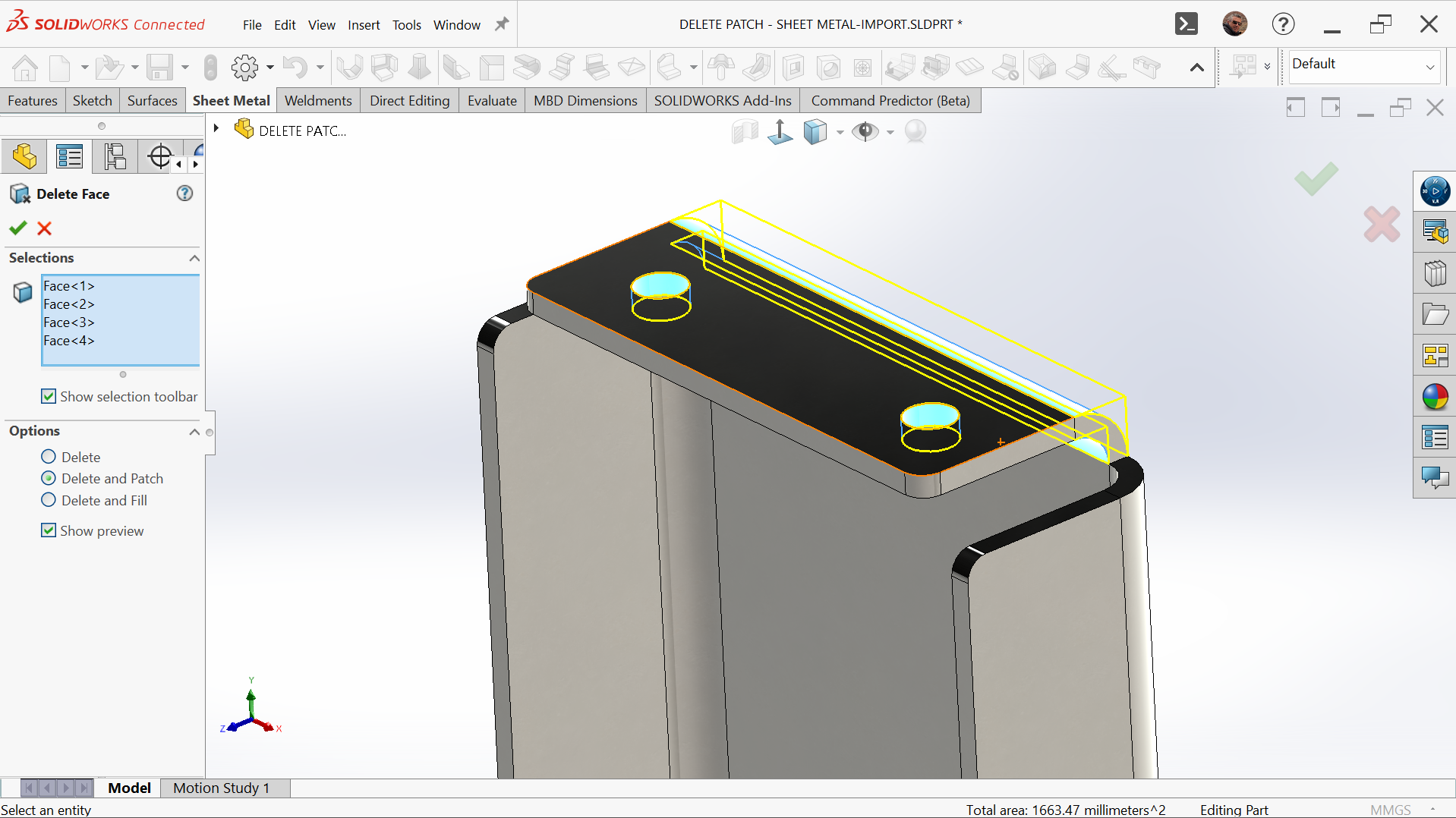Open the Insert menu
The height and width of the screenshot is (818, 1456).
(364, 25)
